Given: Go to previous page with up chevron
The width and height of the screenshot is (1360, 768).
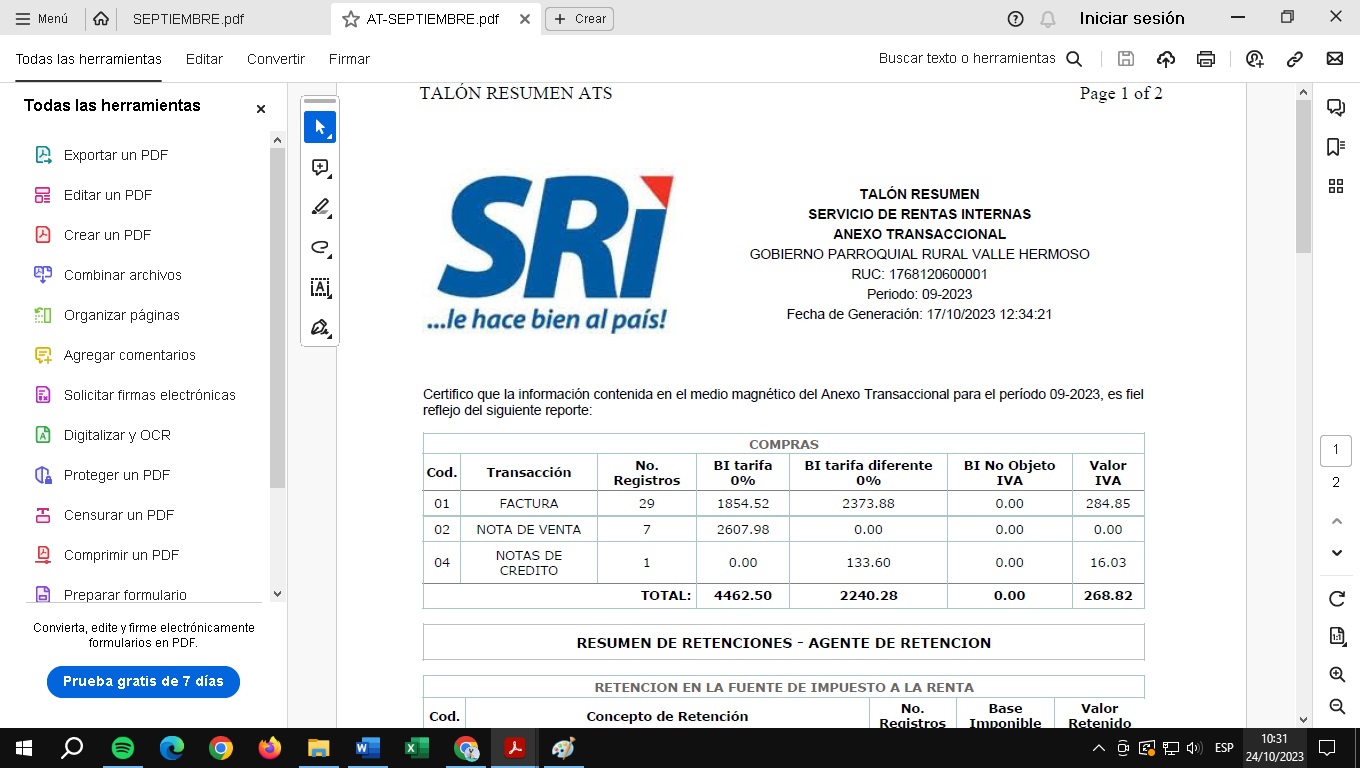Looking at the screenshot, I should (x=1336, y=521).
